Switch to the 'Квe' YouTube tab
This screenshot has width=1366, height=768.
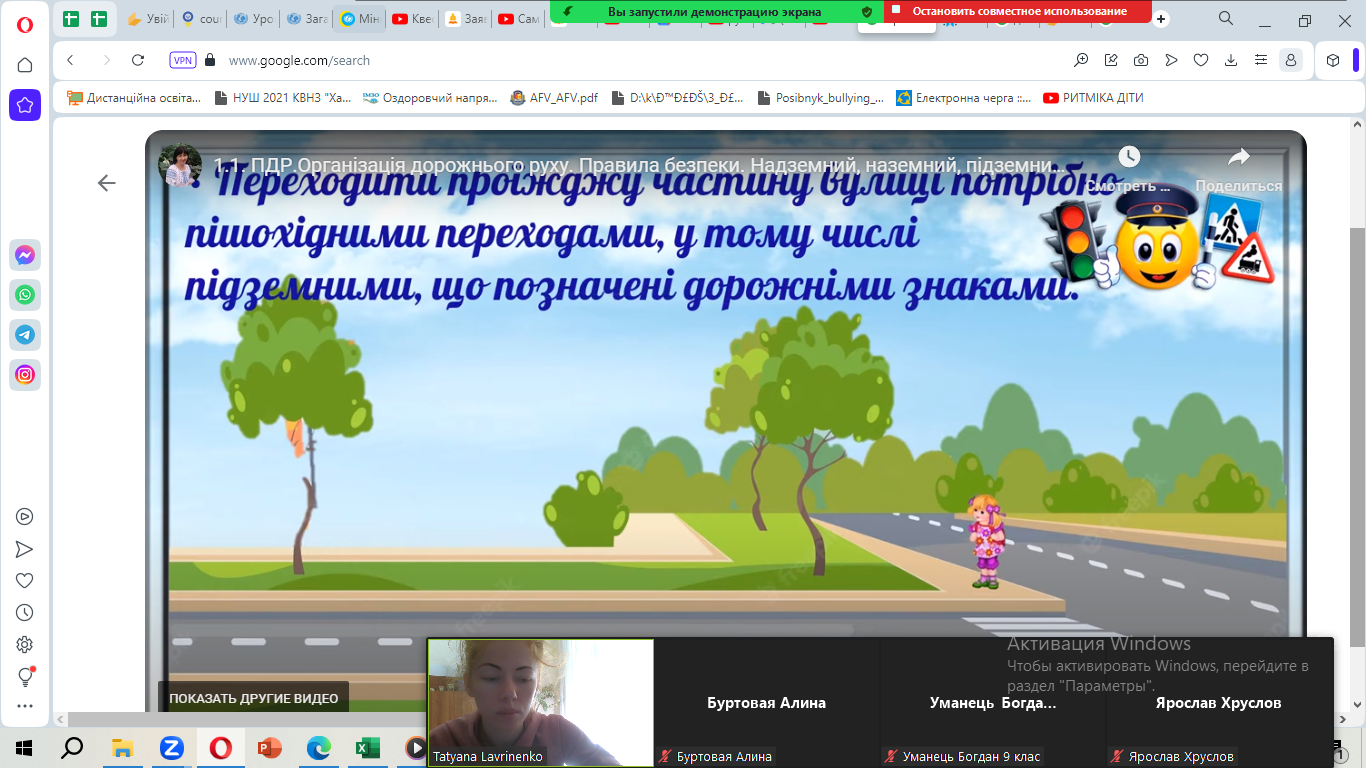tap(412, 19)
